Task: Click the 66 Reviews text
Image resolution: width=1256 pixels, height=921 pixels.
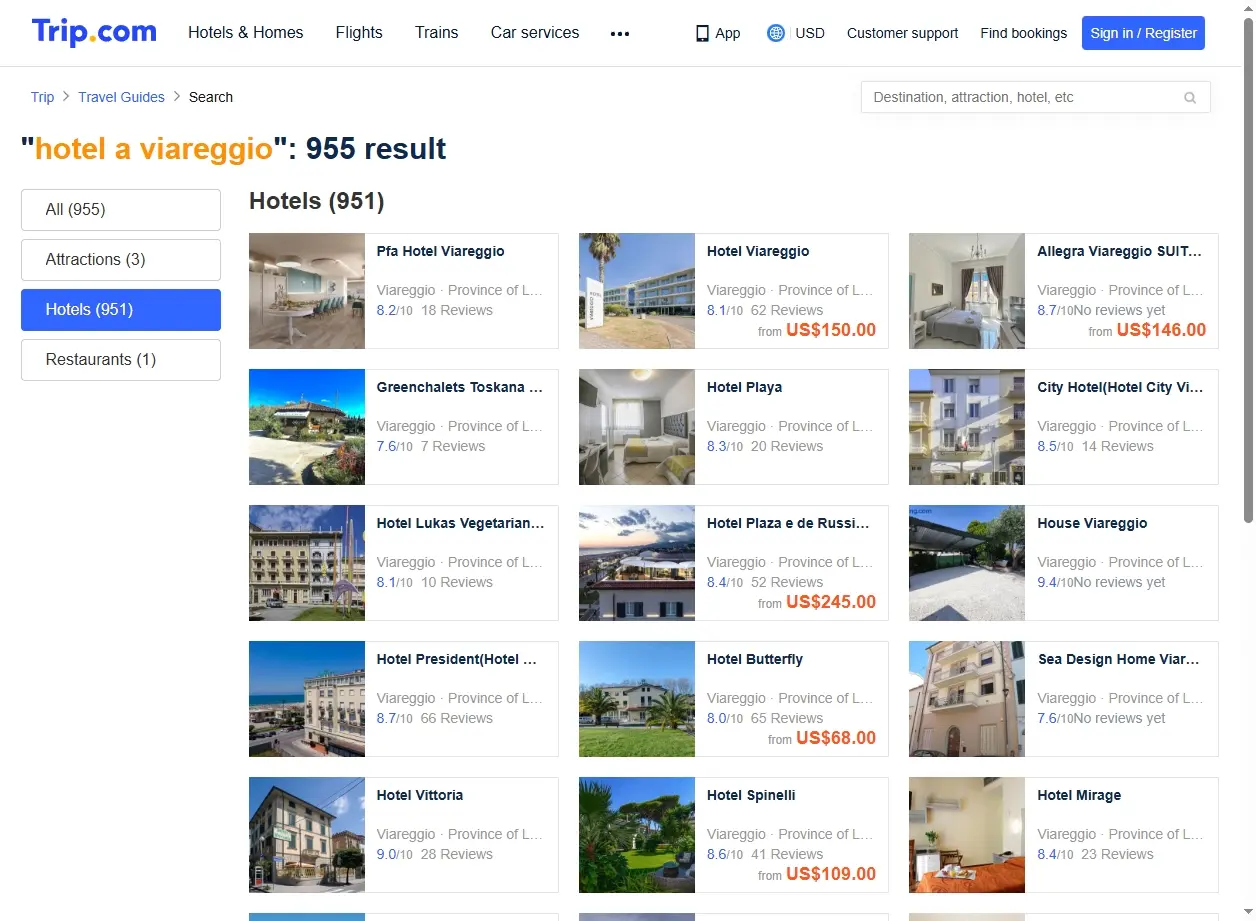Action: (x=457, y=718)
